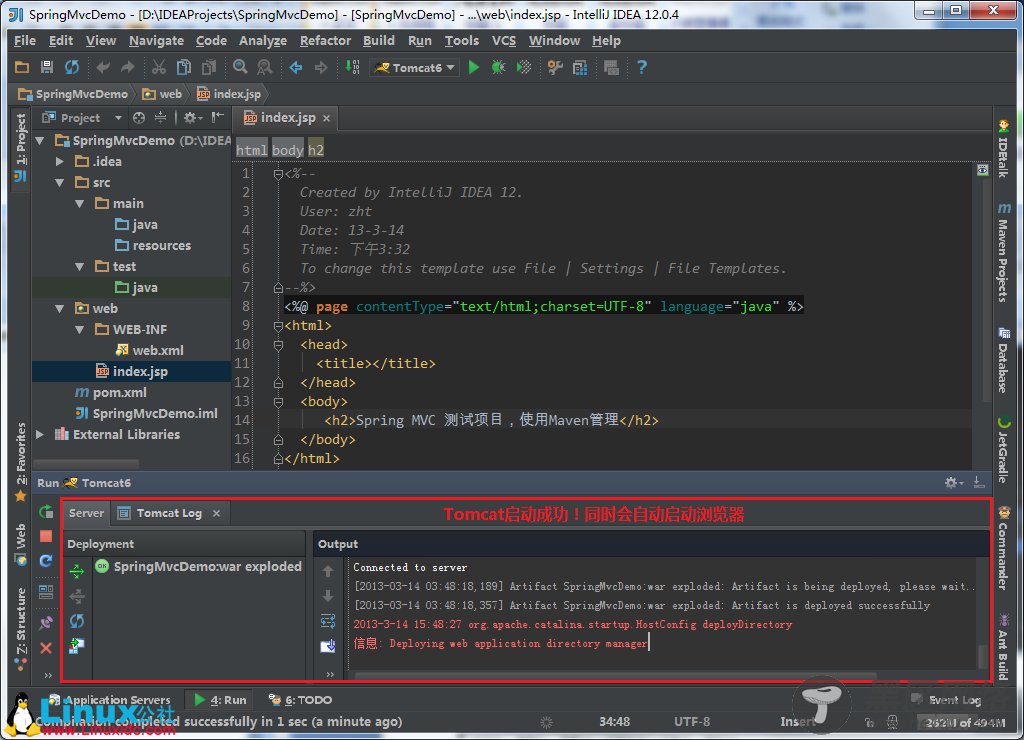This screenshot has width=1024, height=740.
Task: Switch to the Server tab
Action: (86, 513)
